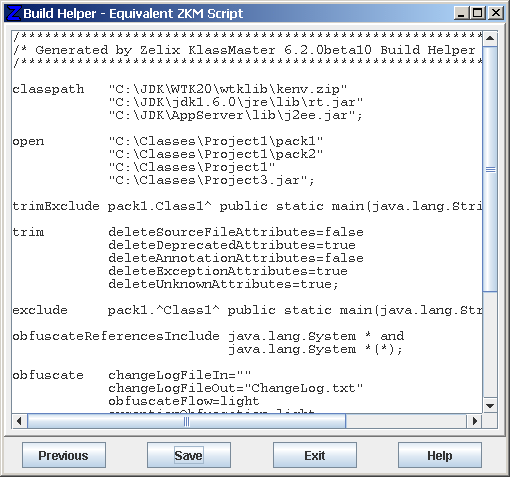510x477 pixels.
Task: Click the rt.jar classpath line
Action: pyautogui.click(x=236, y=102)
